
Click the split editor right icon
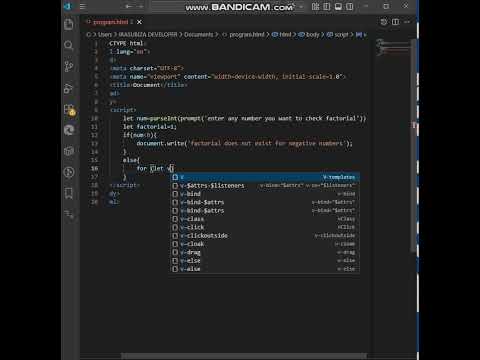pyautogui.click(x=395, y=22)
